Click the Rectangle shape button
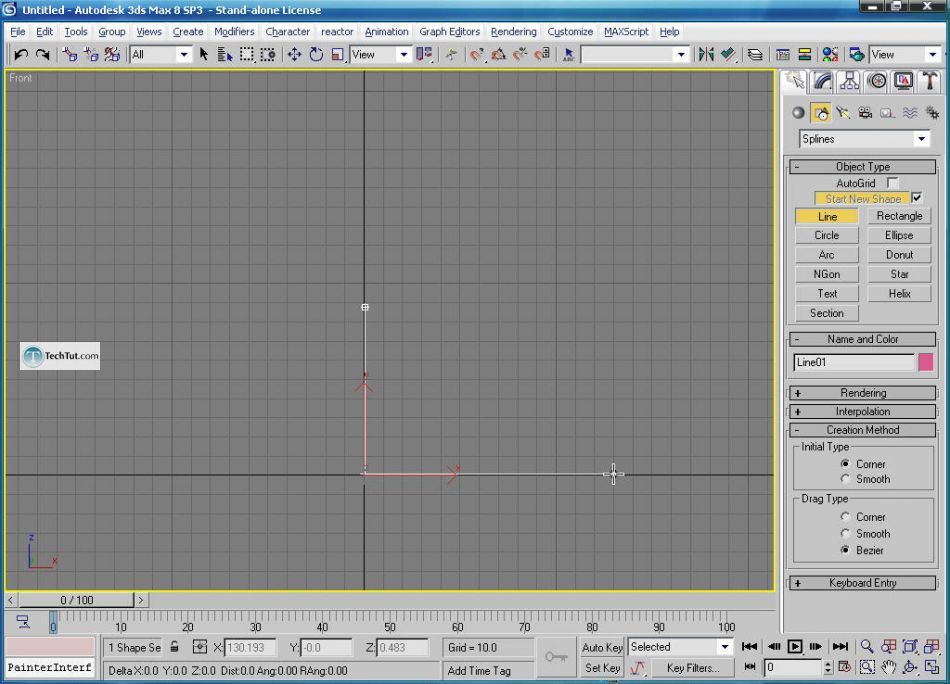 click(899, 216)
